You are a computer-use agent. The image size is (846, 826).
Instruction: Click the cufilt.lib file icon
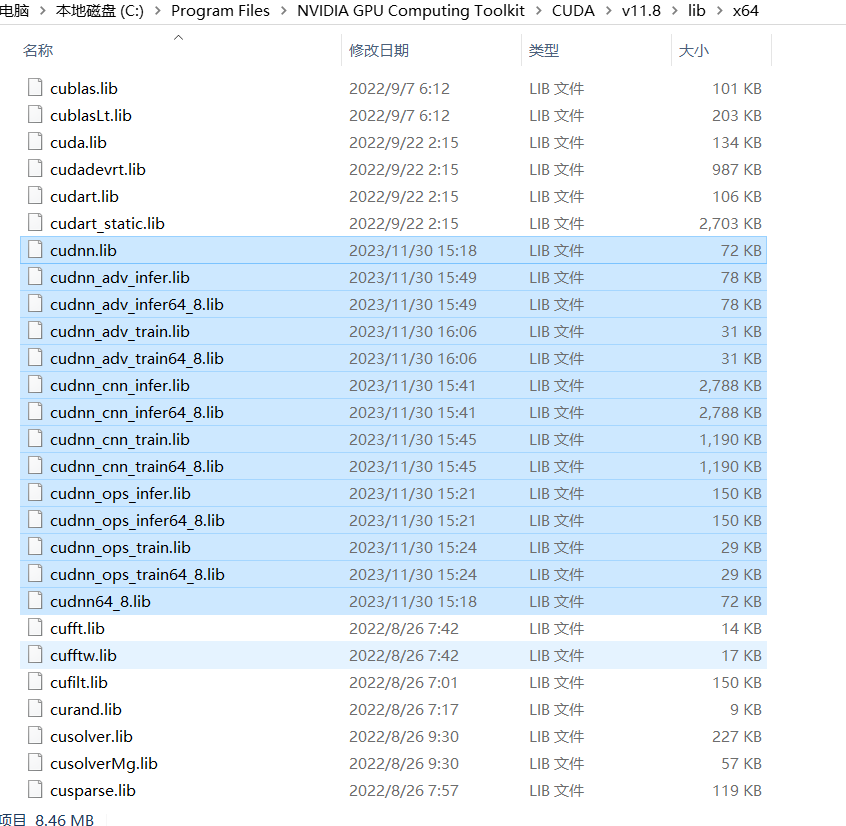35,682
